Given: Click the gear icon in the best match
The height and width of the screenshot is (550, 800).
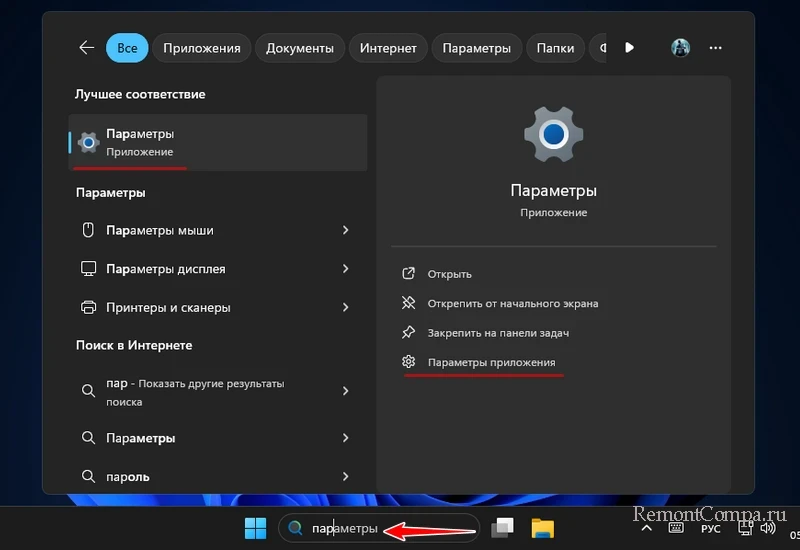Looking at the screenshot, I should point(88,142).
